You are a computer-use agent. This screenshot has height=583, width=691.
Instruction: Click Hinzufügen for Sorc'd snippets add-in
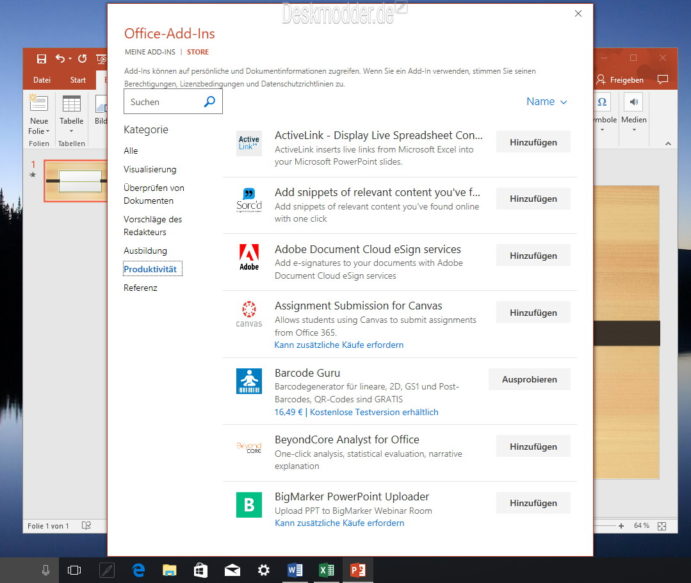(x=533, y=199)
